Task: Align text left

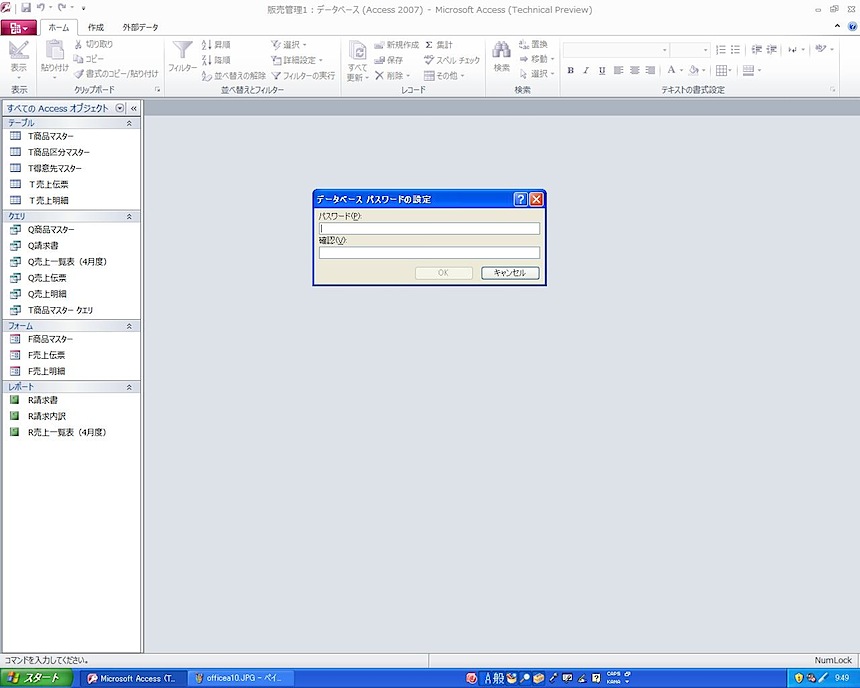Action: [619, 70]
